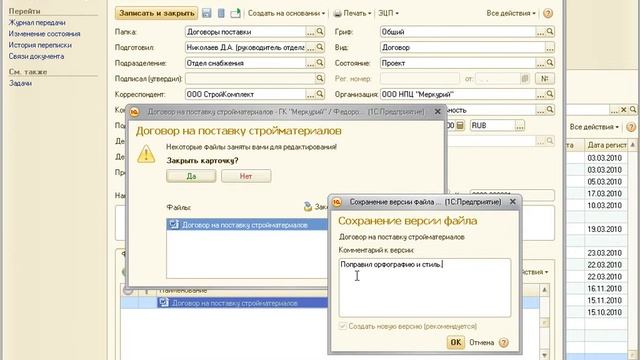Click Записать и закрыть button
The width and height of the screenshot is (640, 360).
(157, 13)
